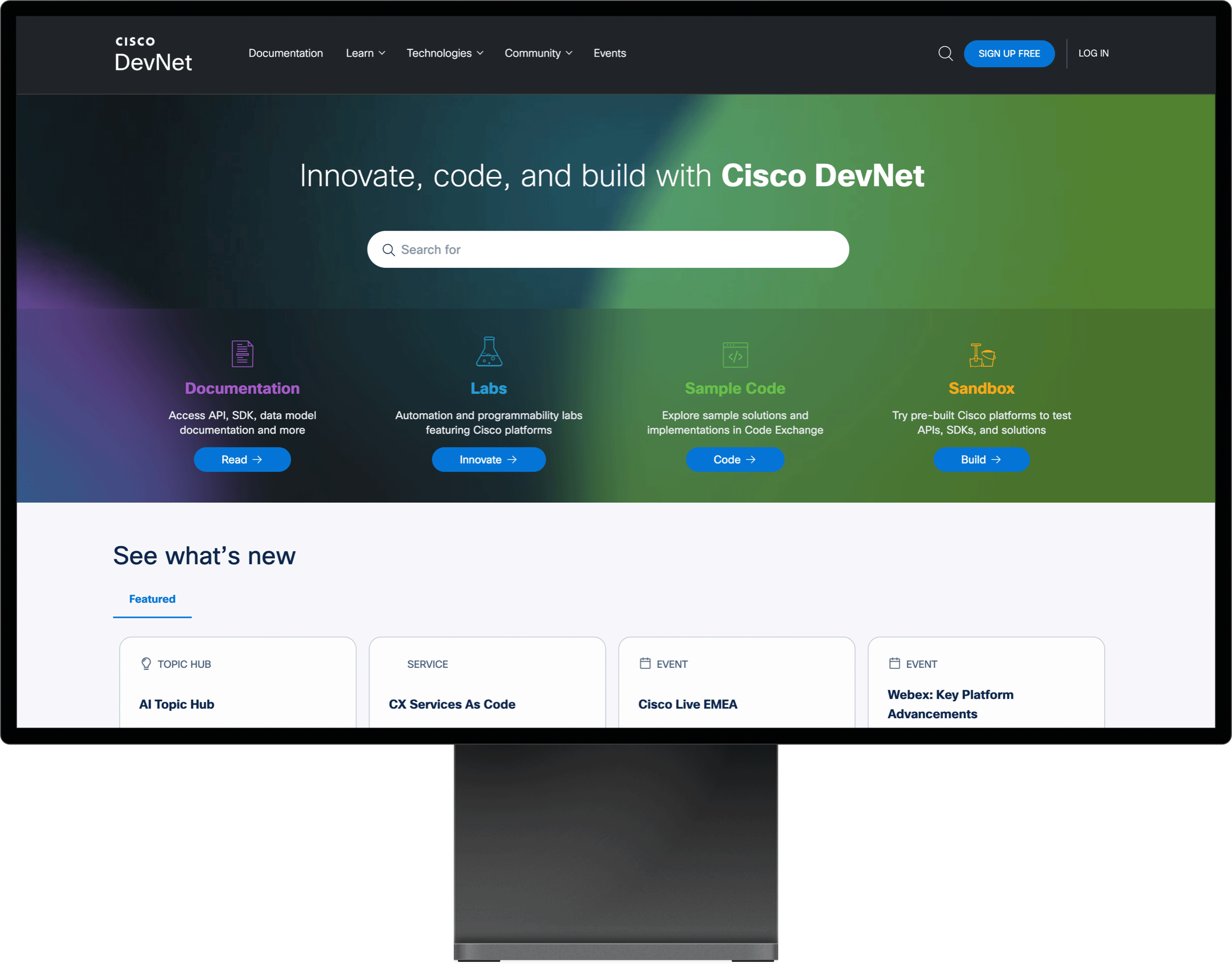Expand the Community dropdown menu
This screenshot has width=1232, height=965.
[x=538, y=53]
